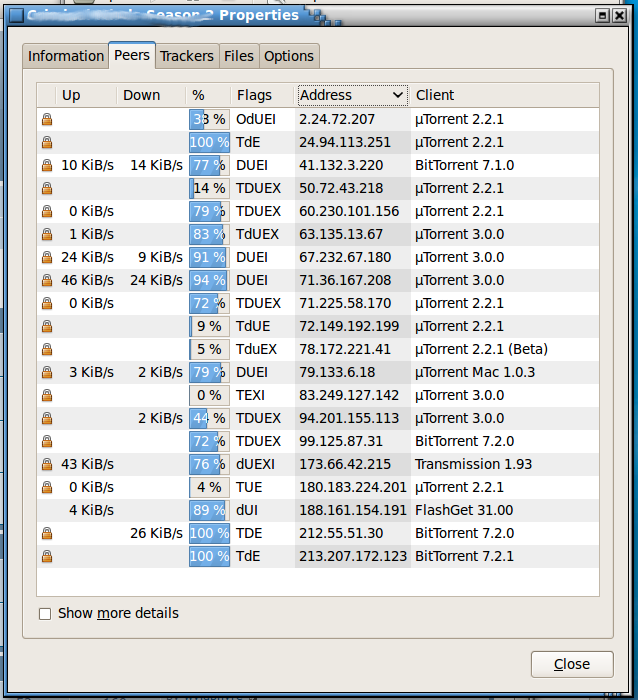Select the µTorrent Mac 1.0.3 client cell
The image size is (638, 700).
(475, 372)
